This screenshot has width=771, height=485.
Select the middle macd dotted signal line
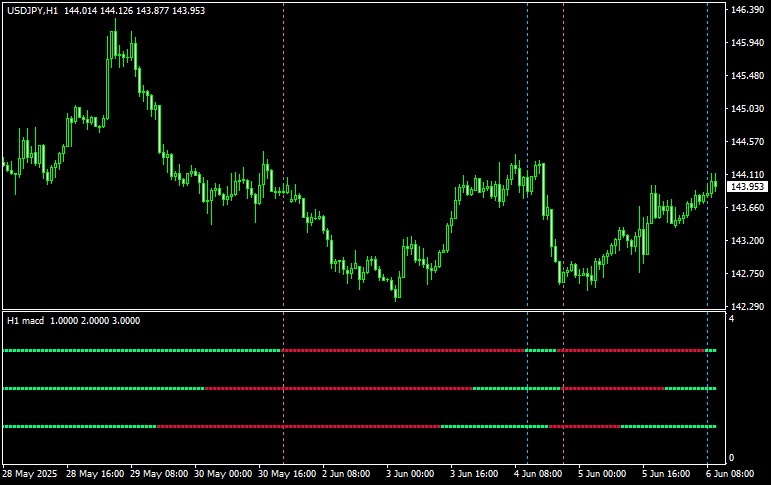[360, 389]
